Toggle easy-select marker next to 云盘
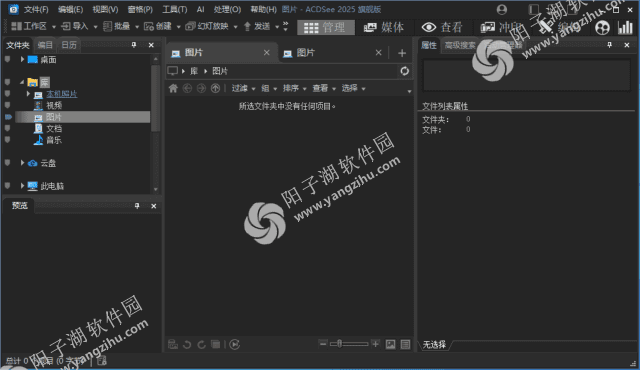Image resolution: width=640 pixels, height=370 pixels. (x=7, y=163)
